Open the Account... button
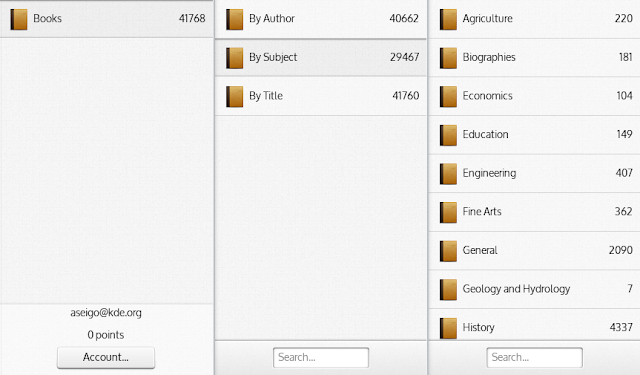640x375 pixels. click(106, 357)
